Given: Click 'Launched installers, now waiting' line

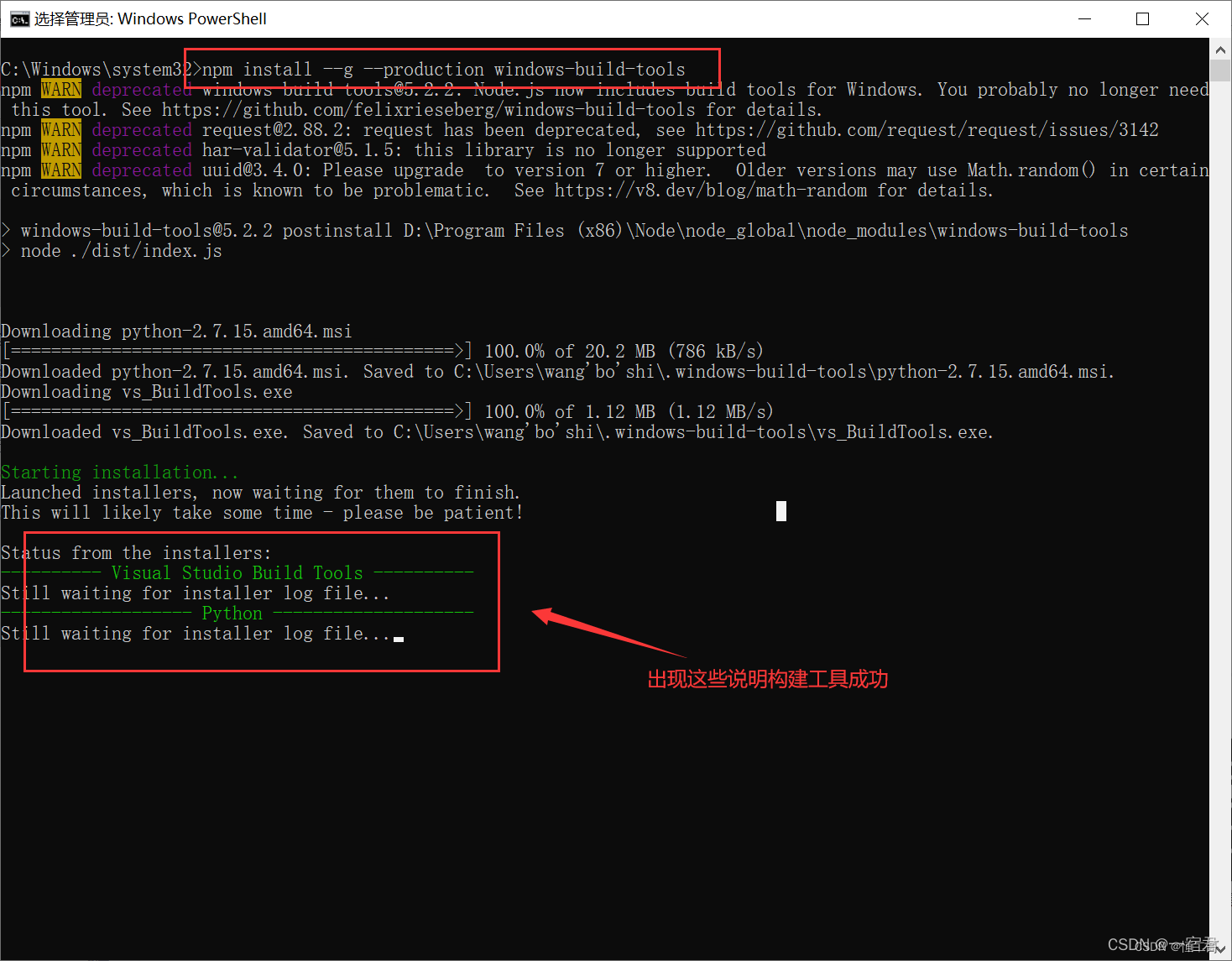Looking at the screenshot, I should pyautogui.click(x=260, y=493).
